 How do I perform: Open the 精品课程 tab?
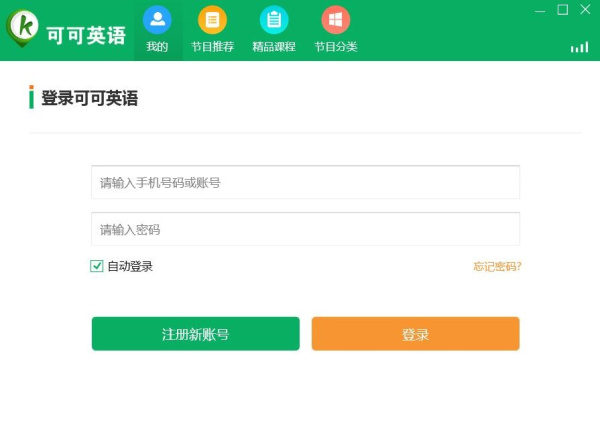[x=274, y=30]
